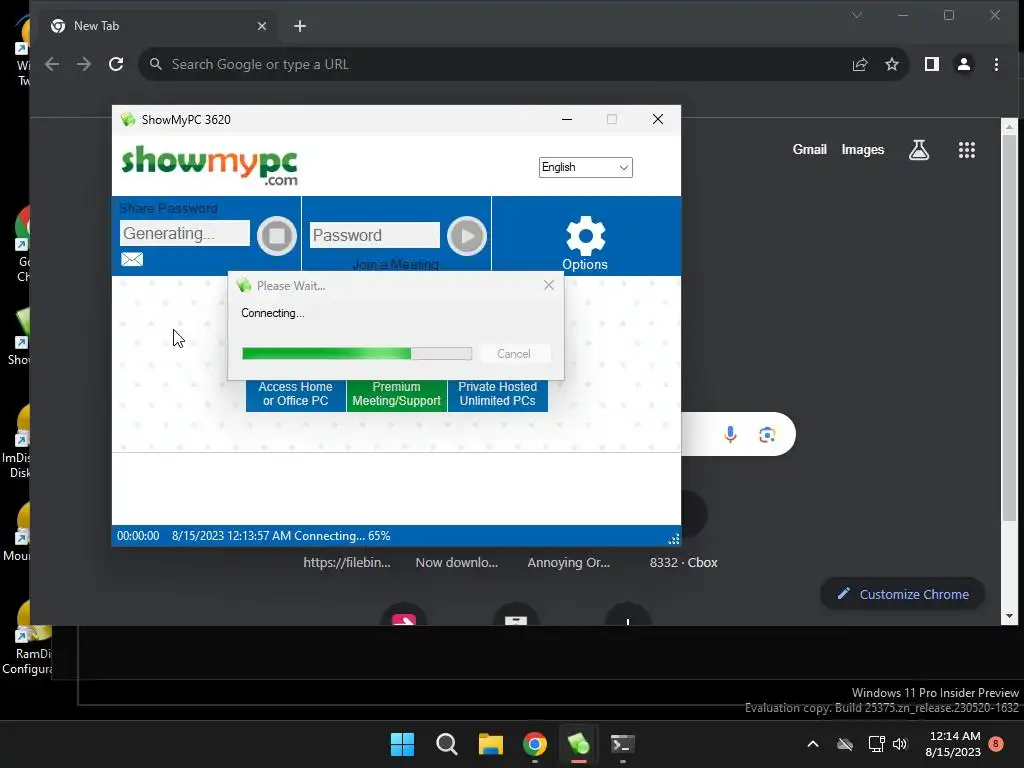Focus the meeting Password field
Image resolution: width=1024 pixels, height=768 pixels.
[x=375, y=235]
